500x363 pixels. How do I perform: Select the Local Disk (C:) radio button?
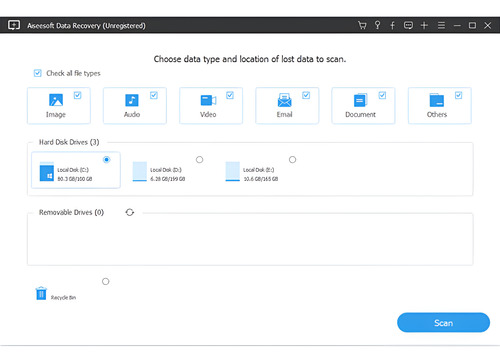pyautogui.click(x=107, y=160)
